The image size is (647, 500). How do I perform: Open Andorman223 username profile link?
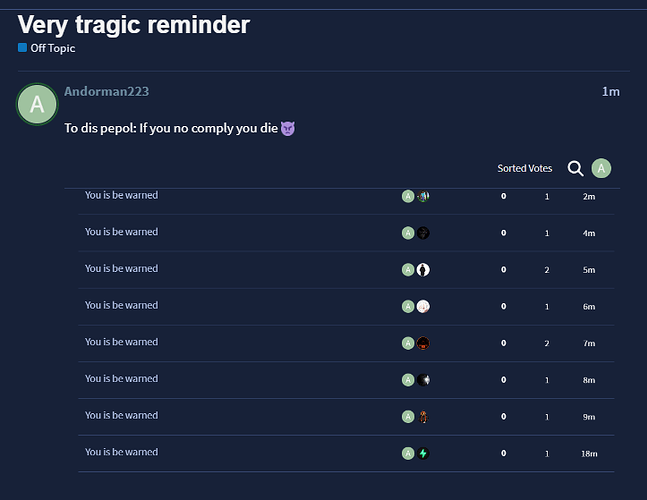coord(106,91)
